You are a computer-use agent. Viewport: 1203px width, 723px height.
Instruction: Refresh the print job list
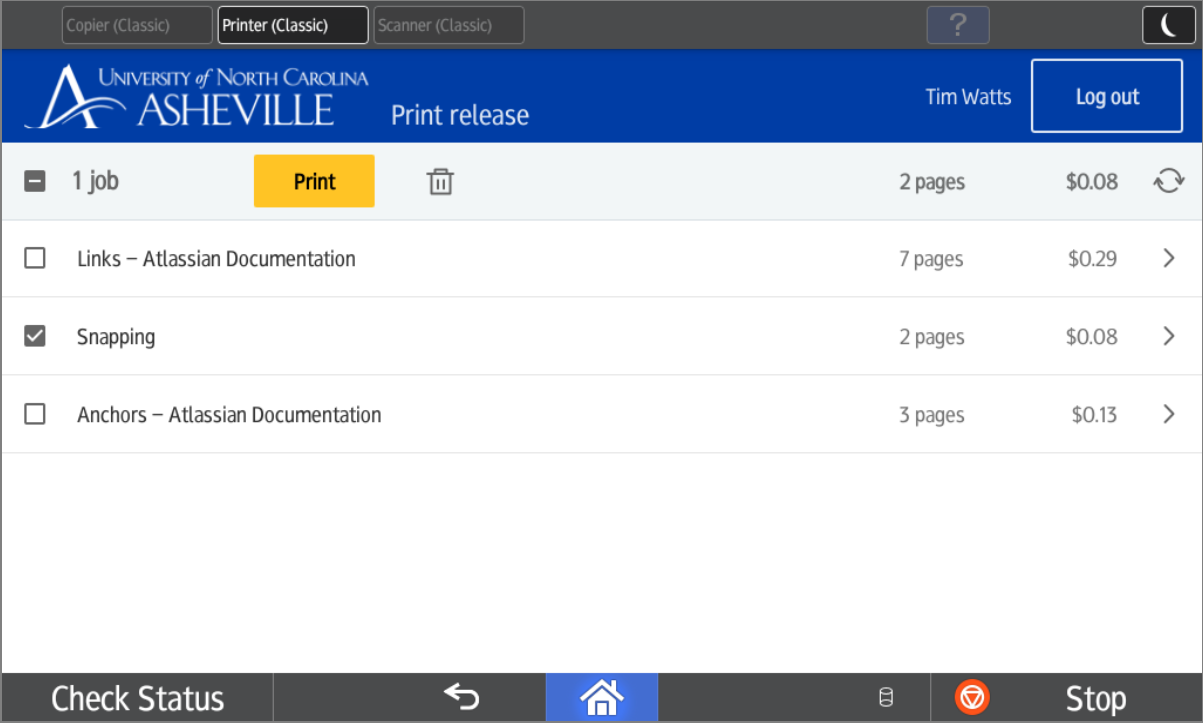[1168, 182]
